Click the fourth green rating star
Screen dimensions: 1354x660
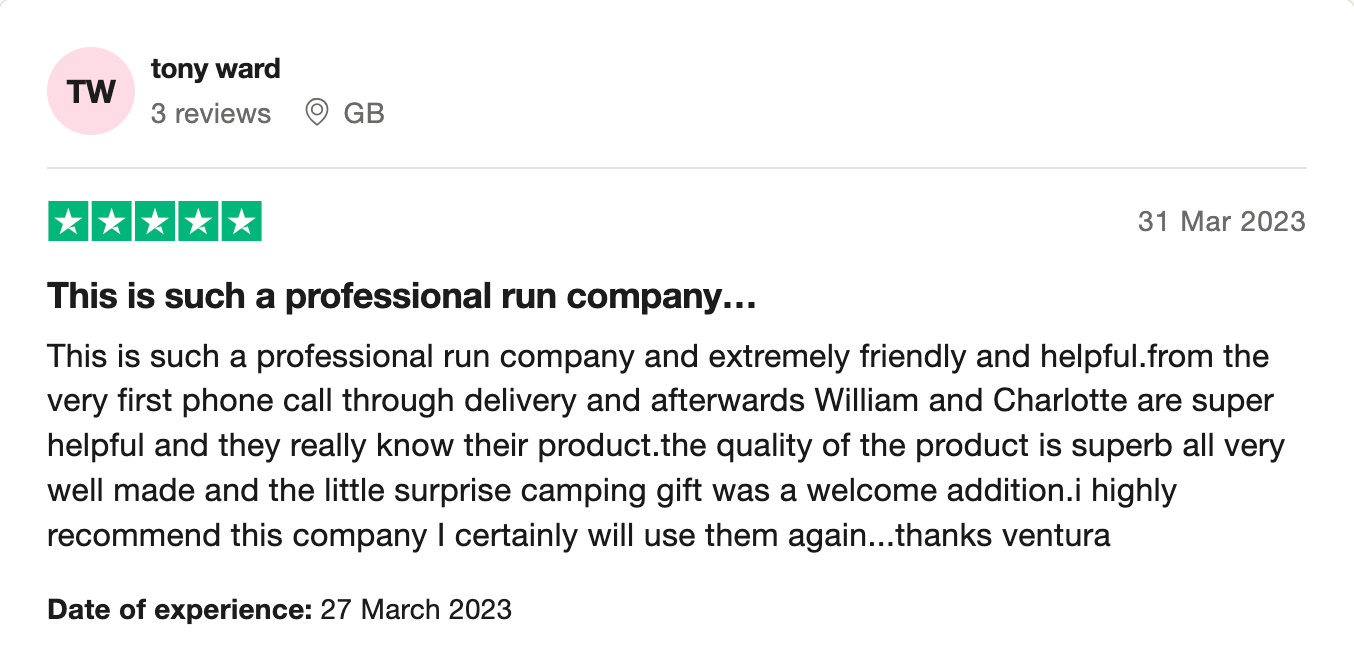(x=197, y=222)
